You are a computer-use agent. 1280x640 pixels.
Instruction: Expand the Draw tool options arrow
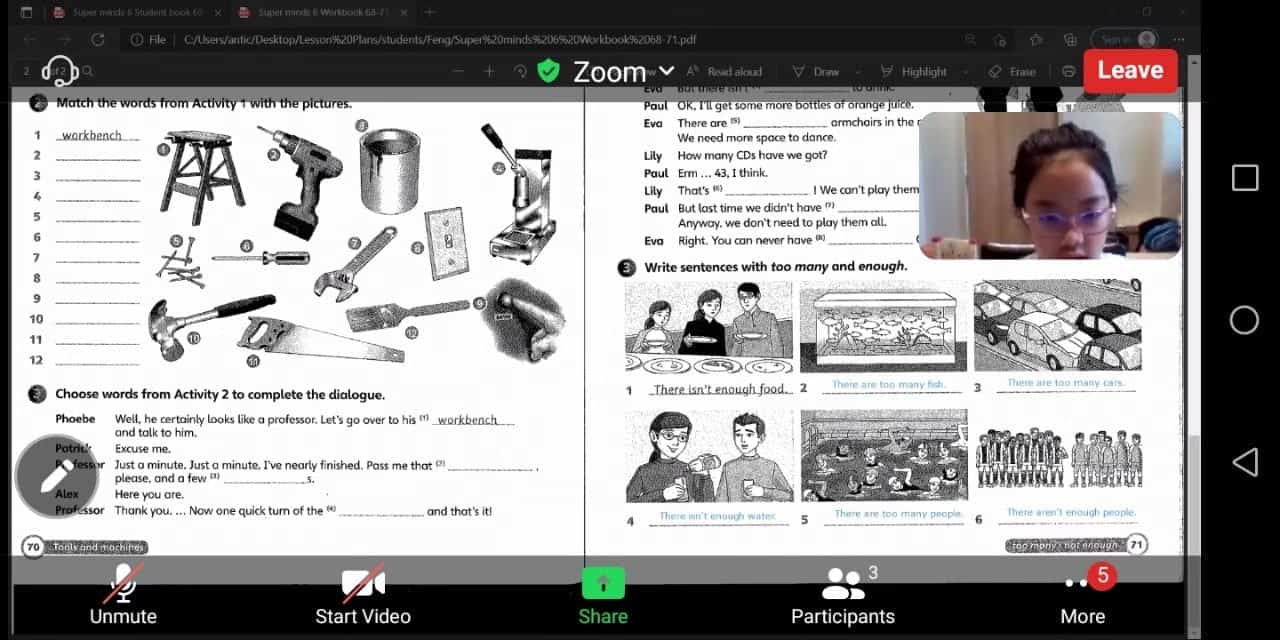pyautogui.click(x=858, y=71)
